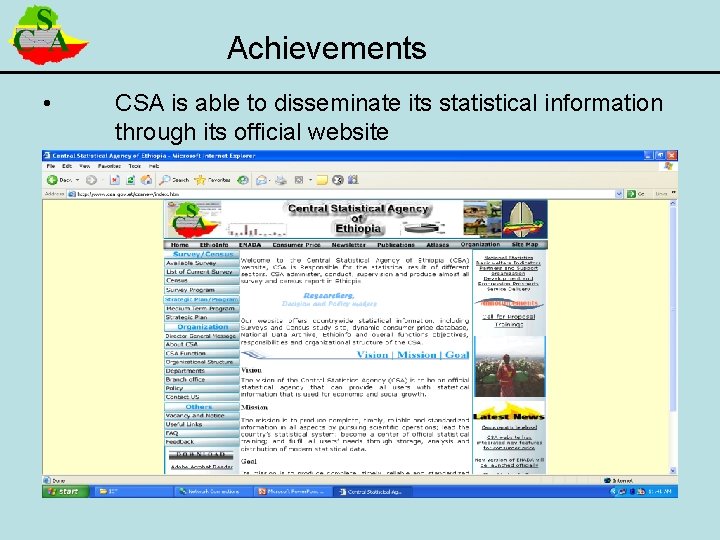Click the Branch office sidebar link
Viewport: 720px width, 540px height.
click(x=202, y=380)
